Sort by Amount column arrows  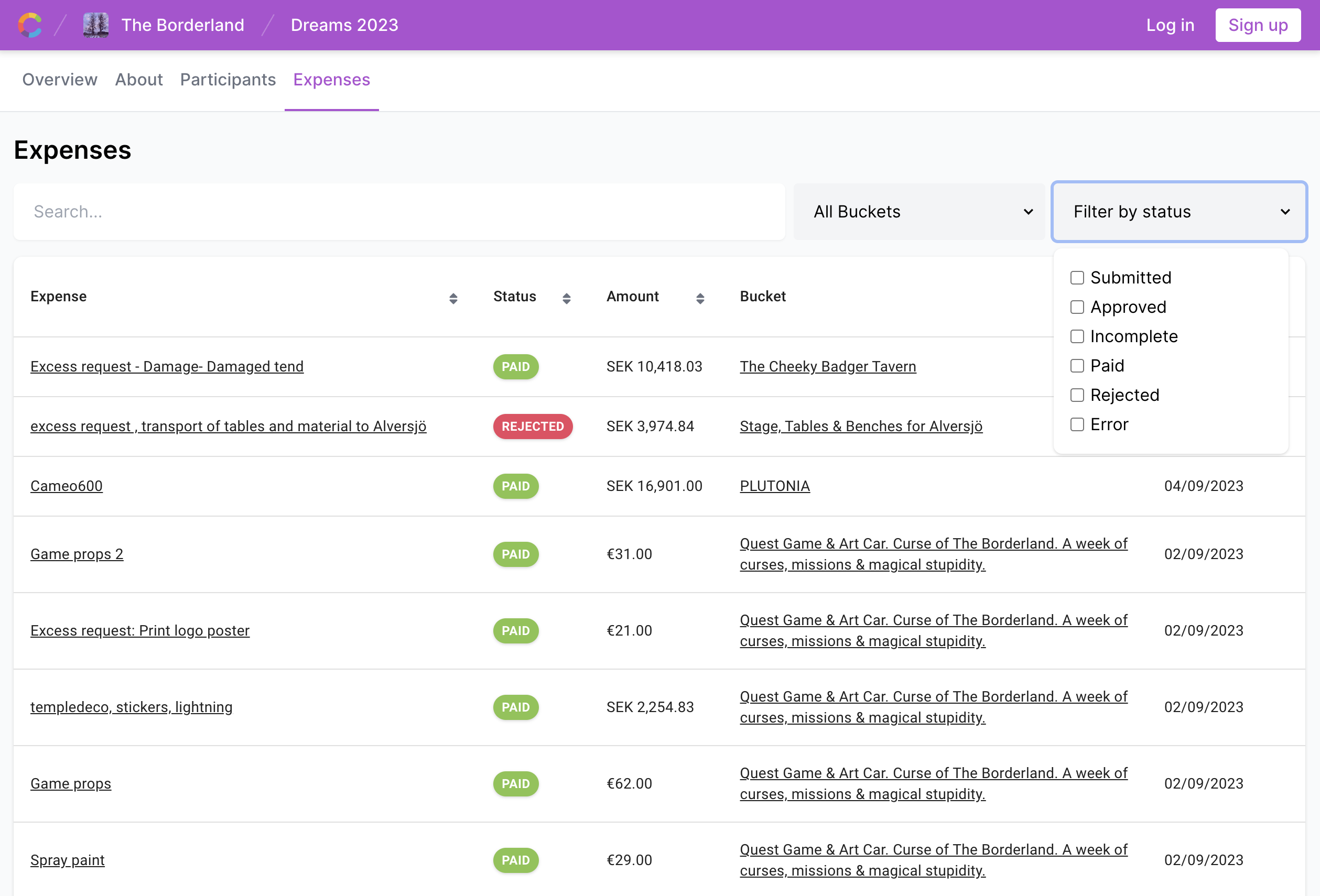point(700,298)
